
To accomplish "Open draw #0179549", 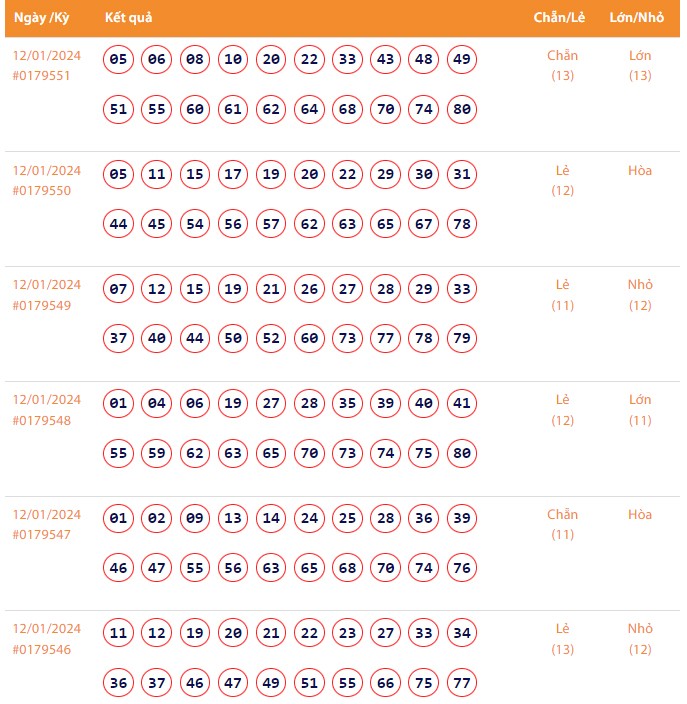I will tap(42, 305).
